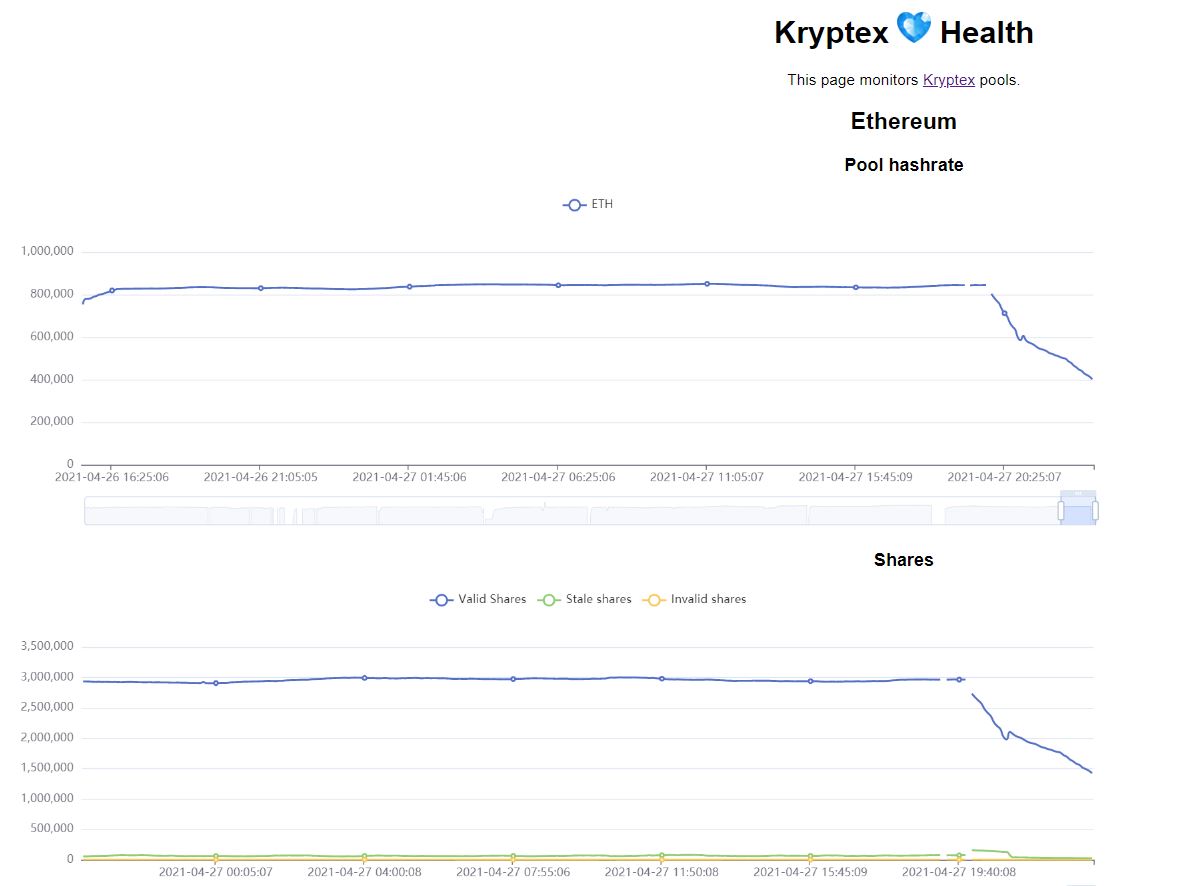Viewport: 1177px width, 886px height.
Task: Click hashrate data point at 06:25:06
Action: [x=558, y=285]
